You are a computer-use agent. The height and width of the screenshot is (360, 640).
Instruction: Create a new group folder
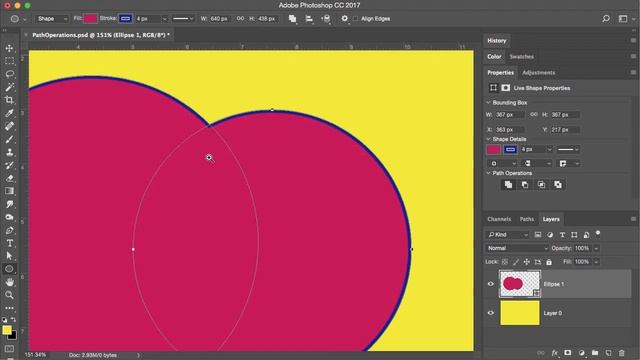(x=595, y=353)
